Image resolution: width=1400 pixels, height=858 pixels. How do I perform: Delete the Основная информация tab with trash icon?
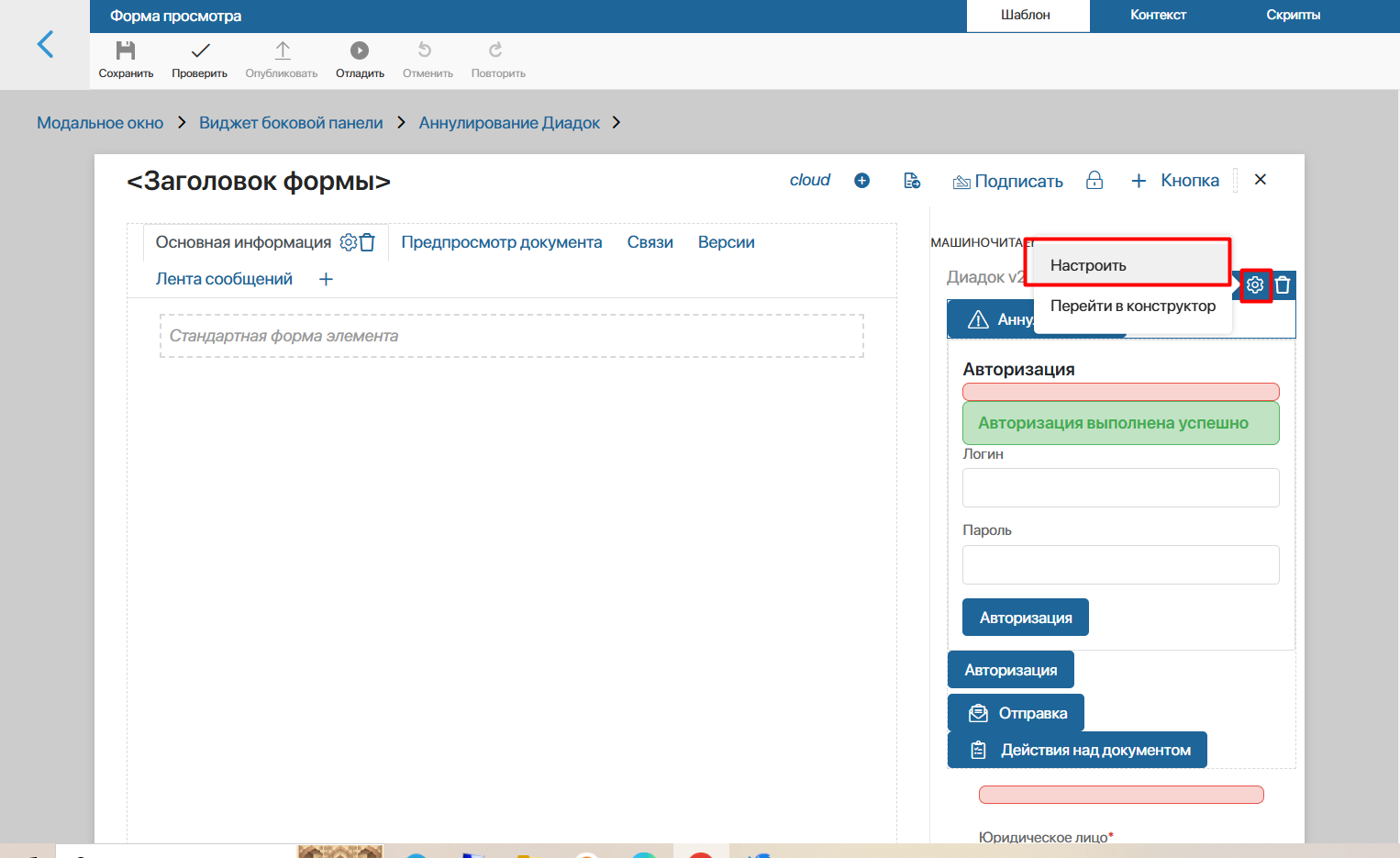(x=367, y=242)
